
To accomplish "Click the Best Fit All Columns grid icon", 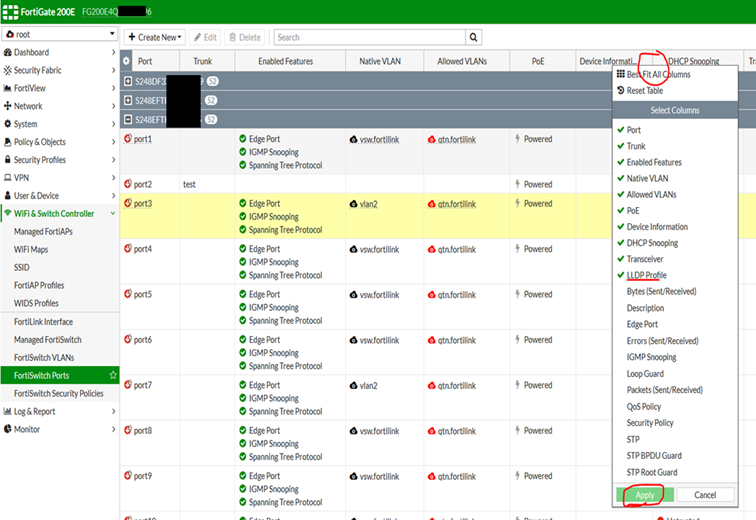I will pyautogui.click(x=621, y=74).
